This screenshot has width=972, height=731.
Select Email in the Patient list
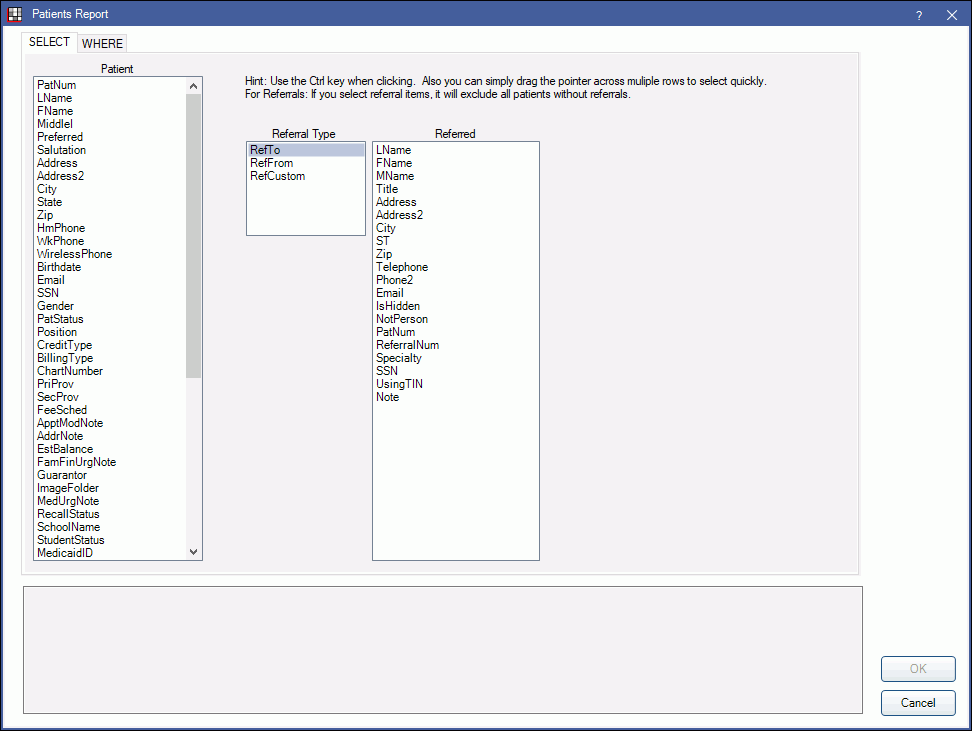point(110,280)
